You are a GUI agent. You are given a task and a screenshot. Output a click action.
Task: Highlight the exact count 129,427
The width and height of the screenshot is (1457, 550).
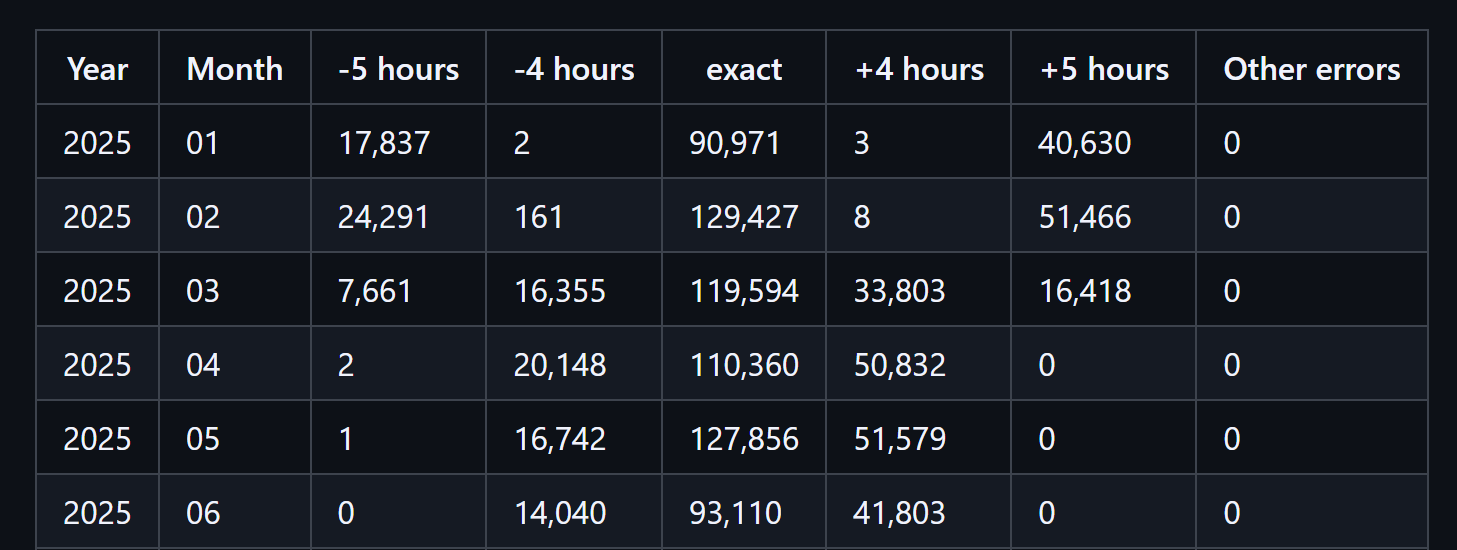(744, 217)
